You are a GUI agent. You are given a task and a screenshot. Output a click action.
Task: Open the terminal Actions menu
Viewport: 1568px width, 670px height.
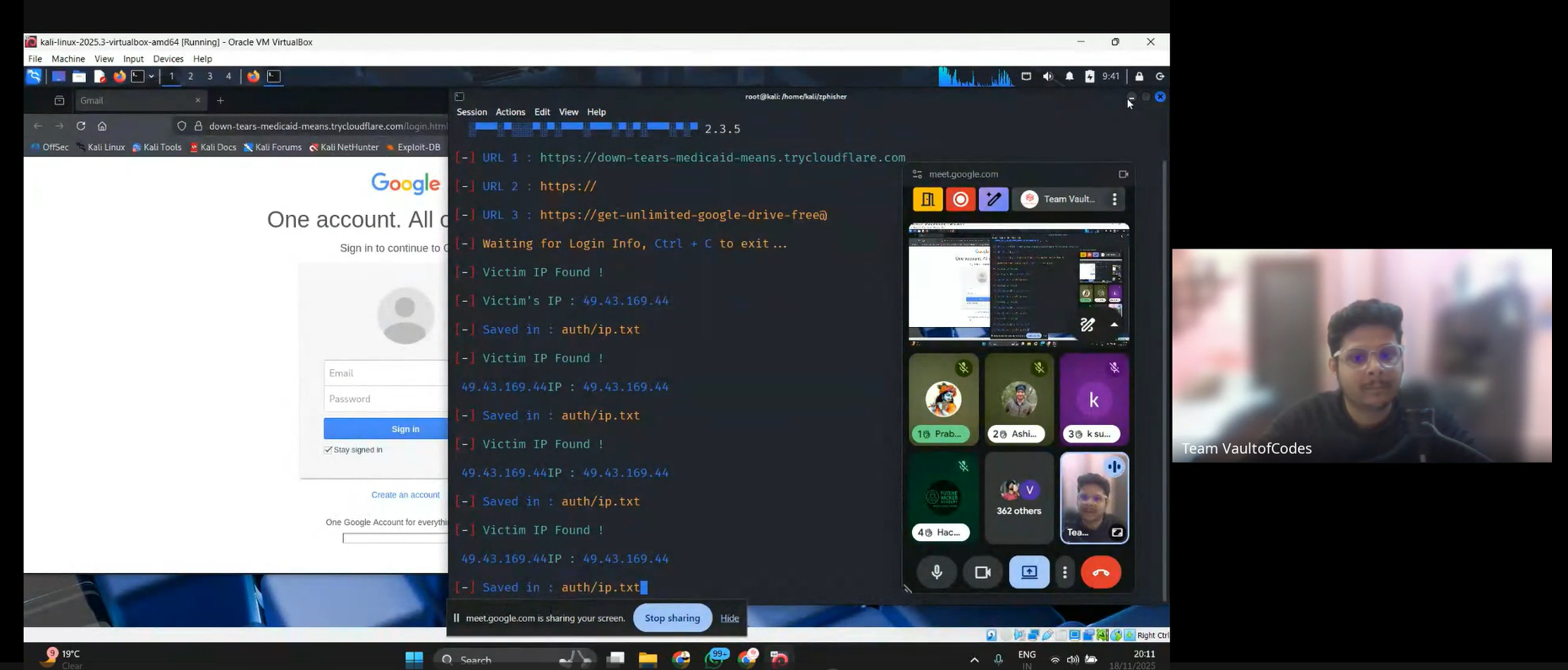tap(510, 112)
